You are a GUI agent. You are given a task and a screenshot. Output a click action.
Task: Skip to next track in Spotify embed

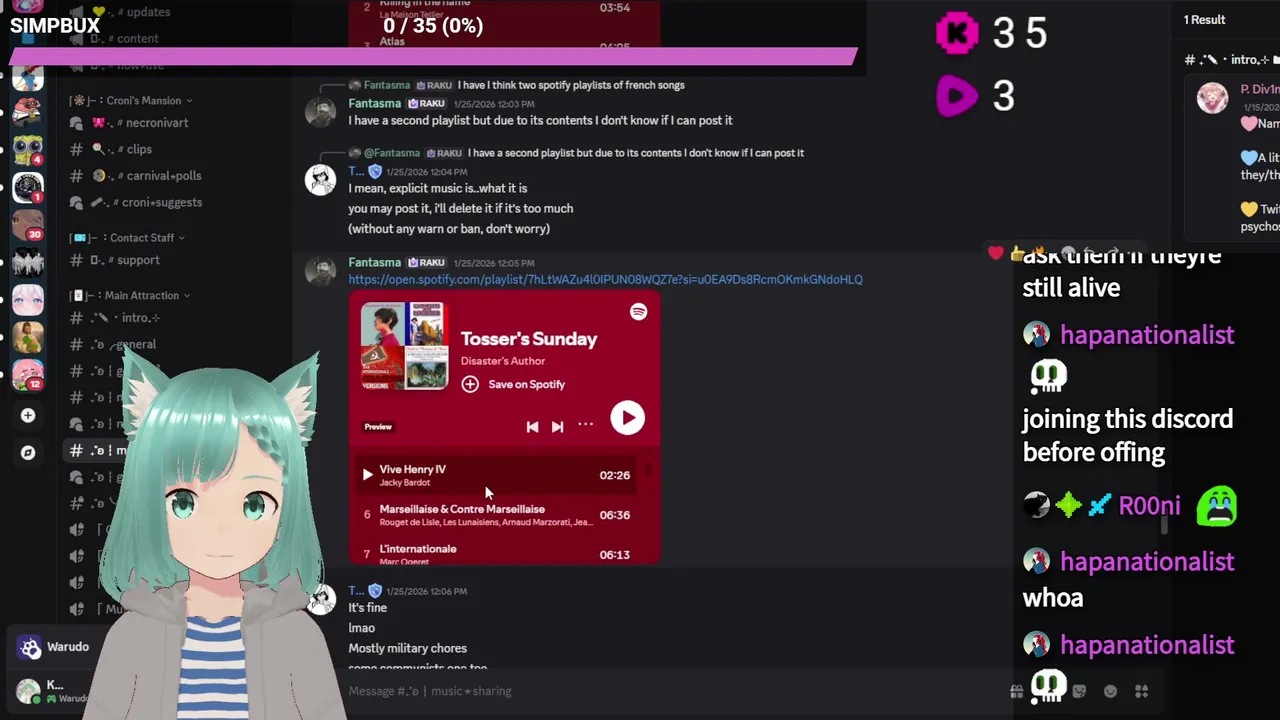[x=557, y=427]
